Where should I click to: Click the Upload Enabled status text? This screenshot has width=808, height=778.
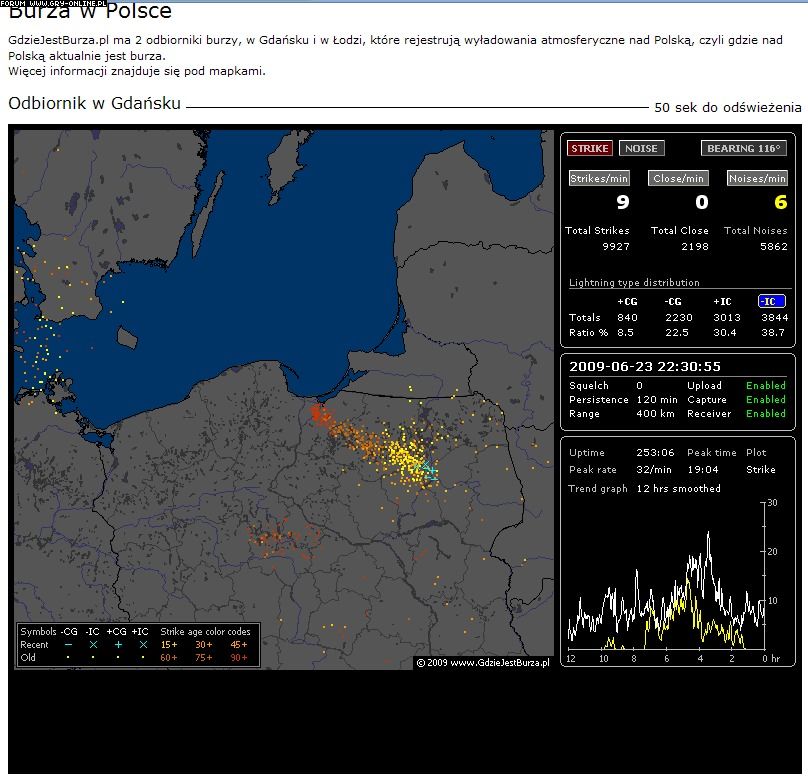pos(765,386)
